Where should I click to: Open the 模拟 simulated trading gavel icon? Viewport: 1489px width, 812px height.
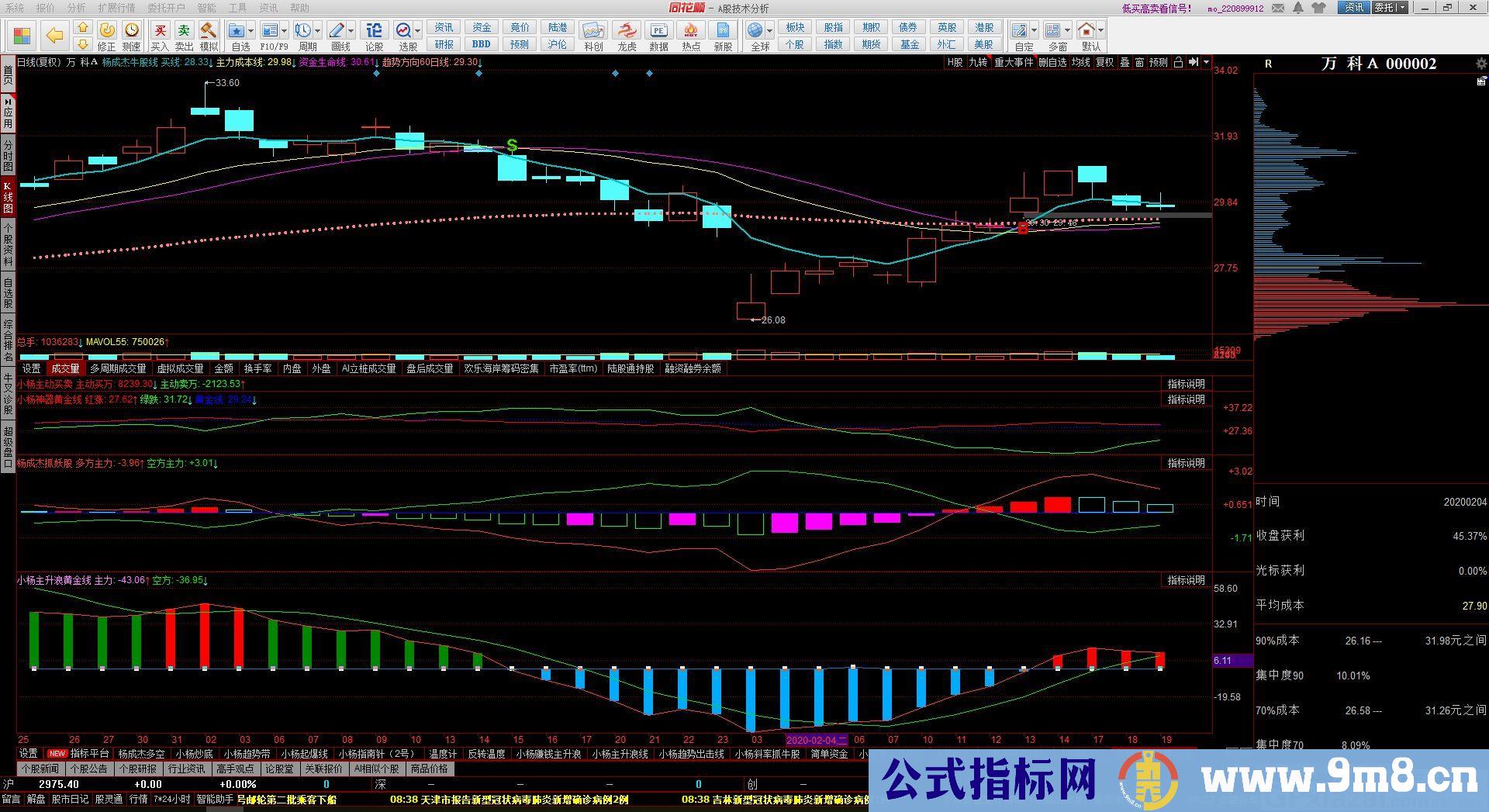click(x=209, y=32)
